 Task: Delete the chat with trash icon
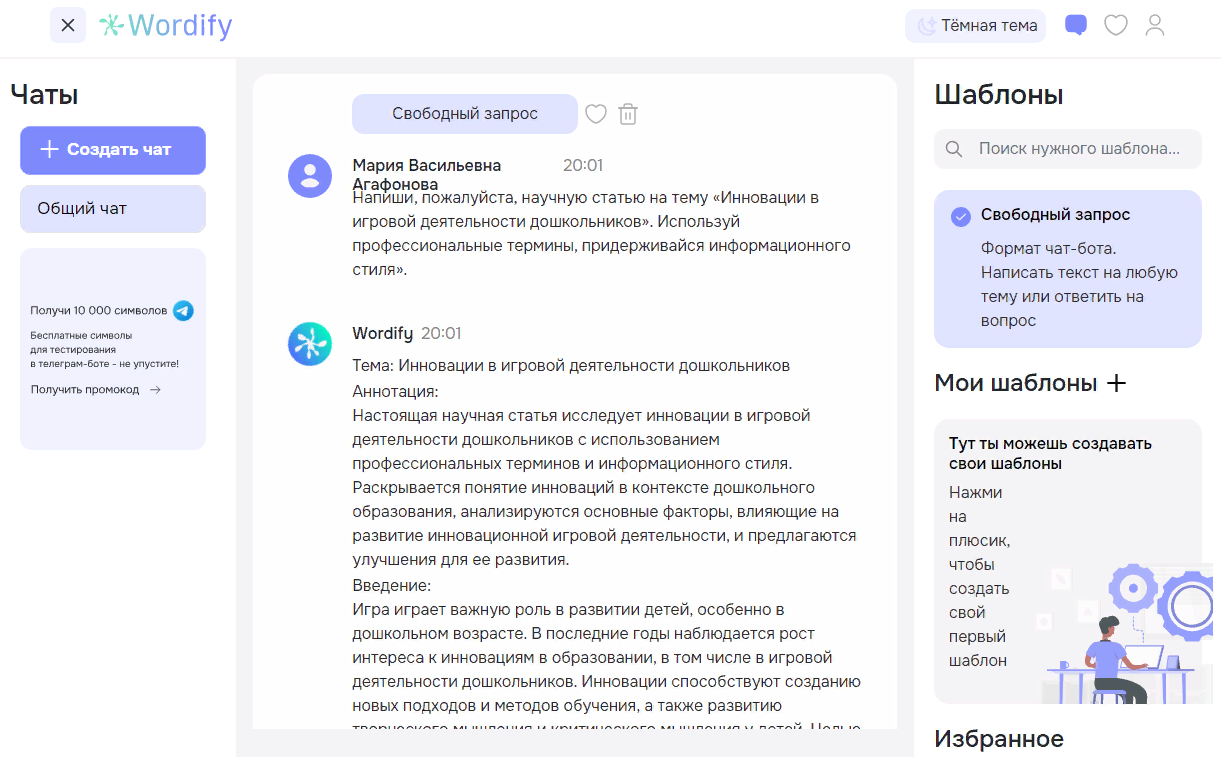pos(628,114)
